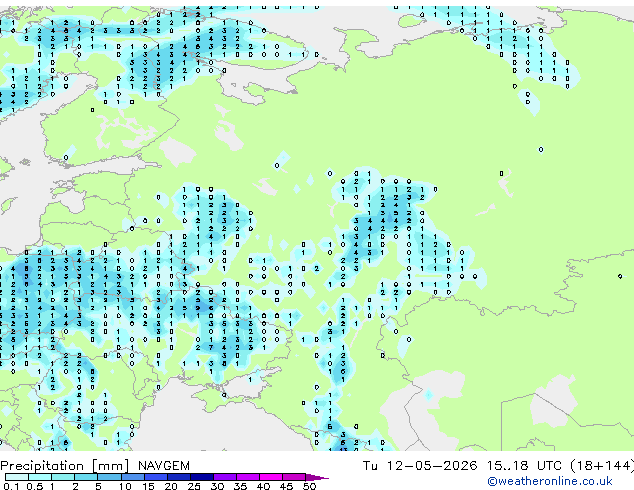This screenshot has width=634, height=490.
Task: Click the '15..18 UTC' time text
Action: [x=524, y=466]
